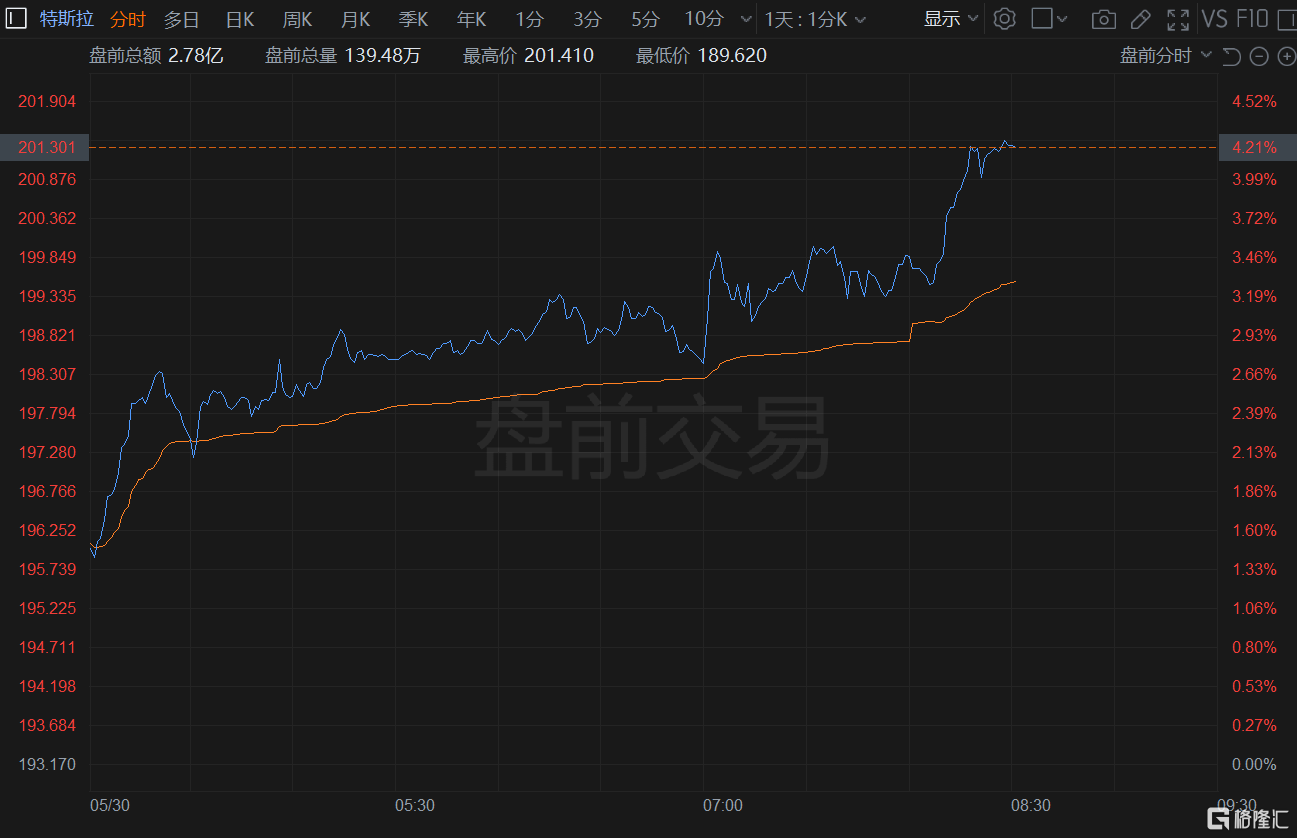The width and height of the screenshot is (1297, 838).
Task: Select the 月K chart tab
Action: pos(355,19)
